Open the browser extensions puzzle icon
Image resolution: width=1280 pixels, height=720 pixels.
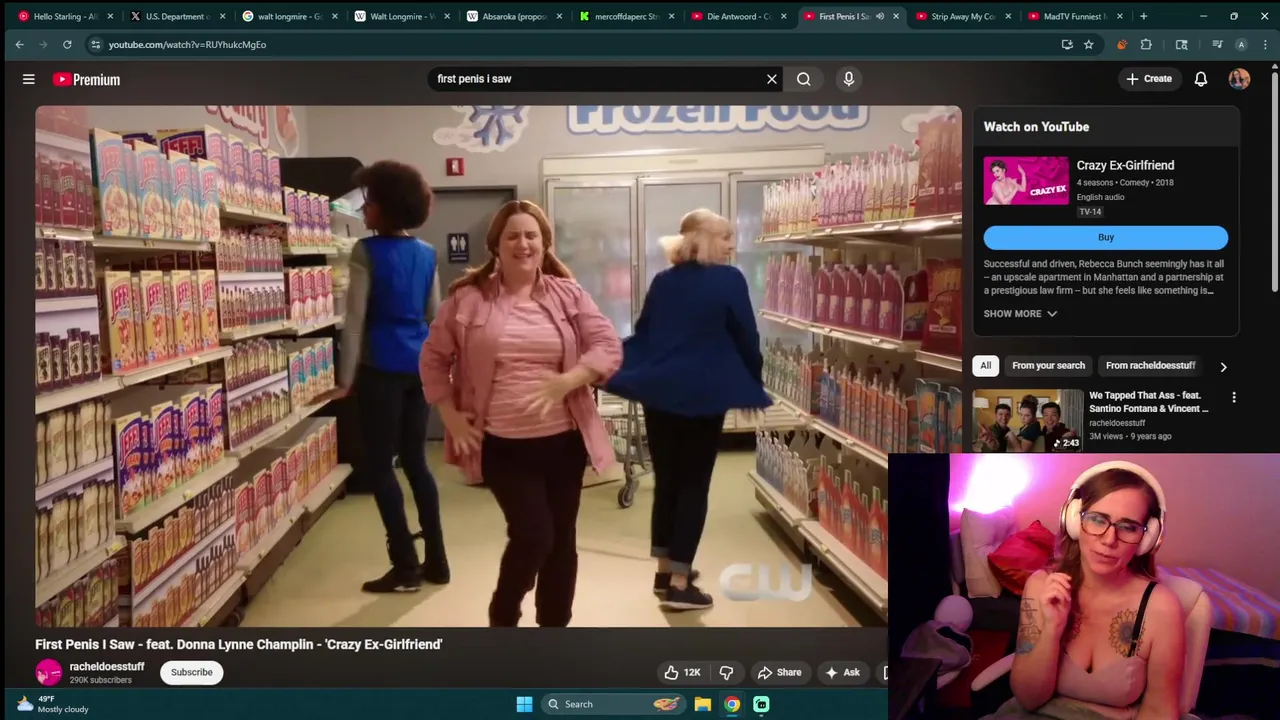(x=1146, y=44)
